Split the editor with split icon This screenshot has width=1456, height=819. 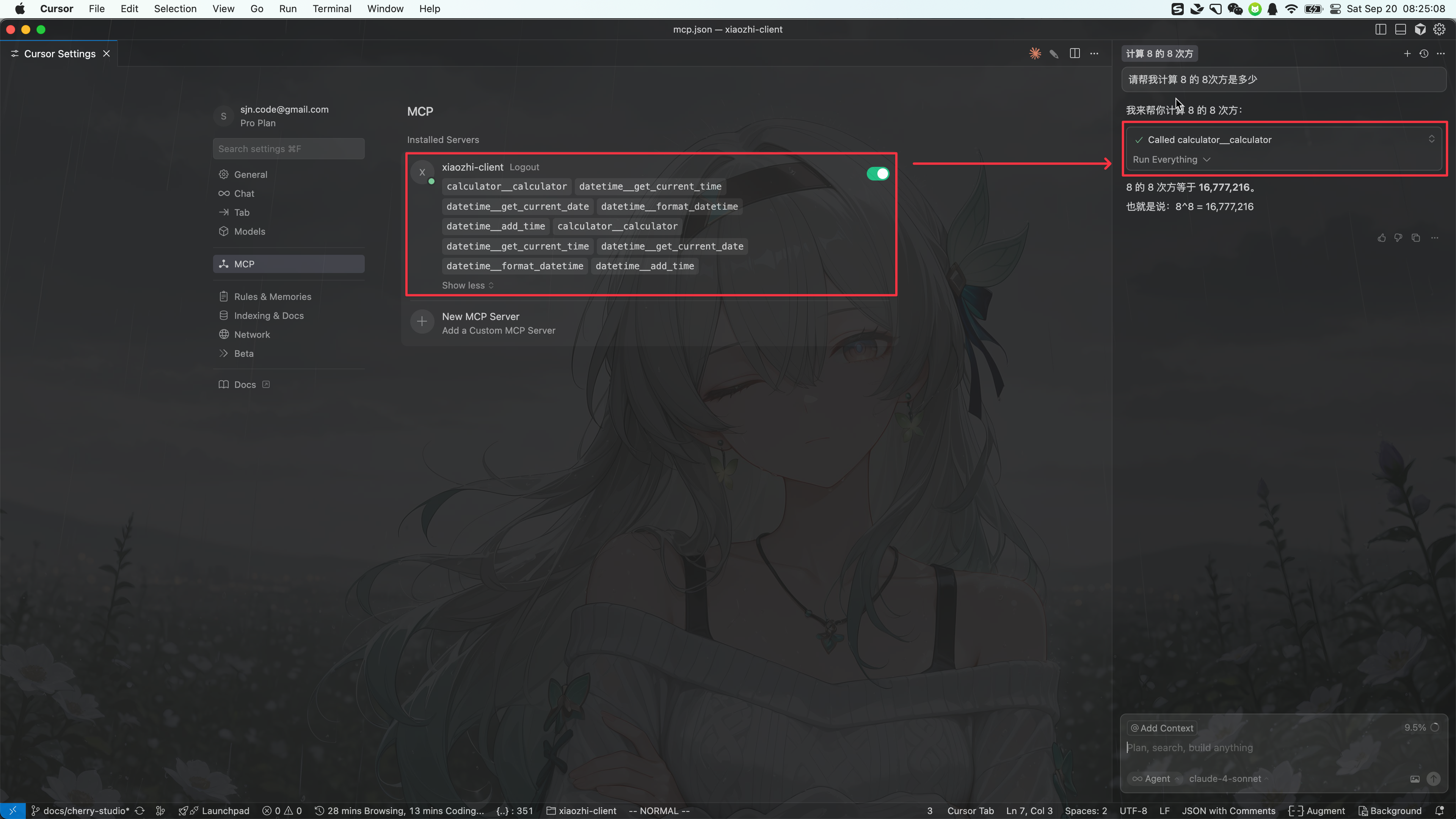[x=1075, y=54]
